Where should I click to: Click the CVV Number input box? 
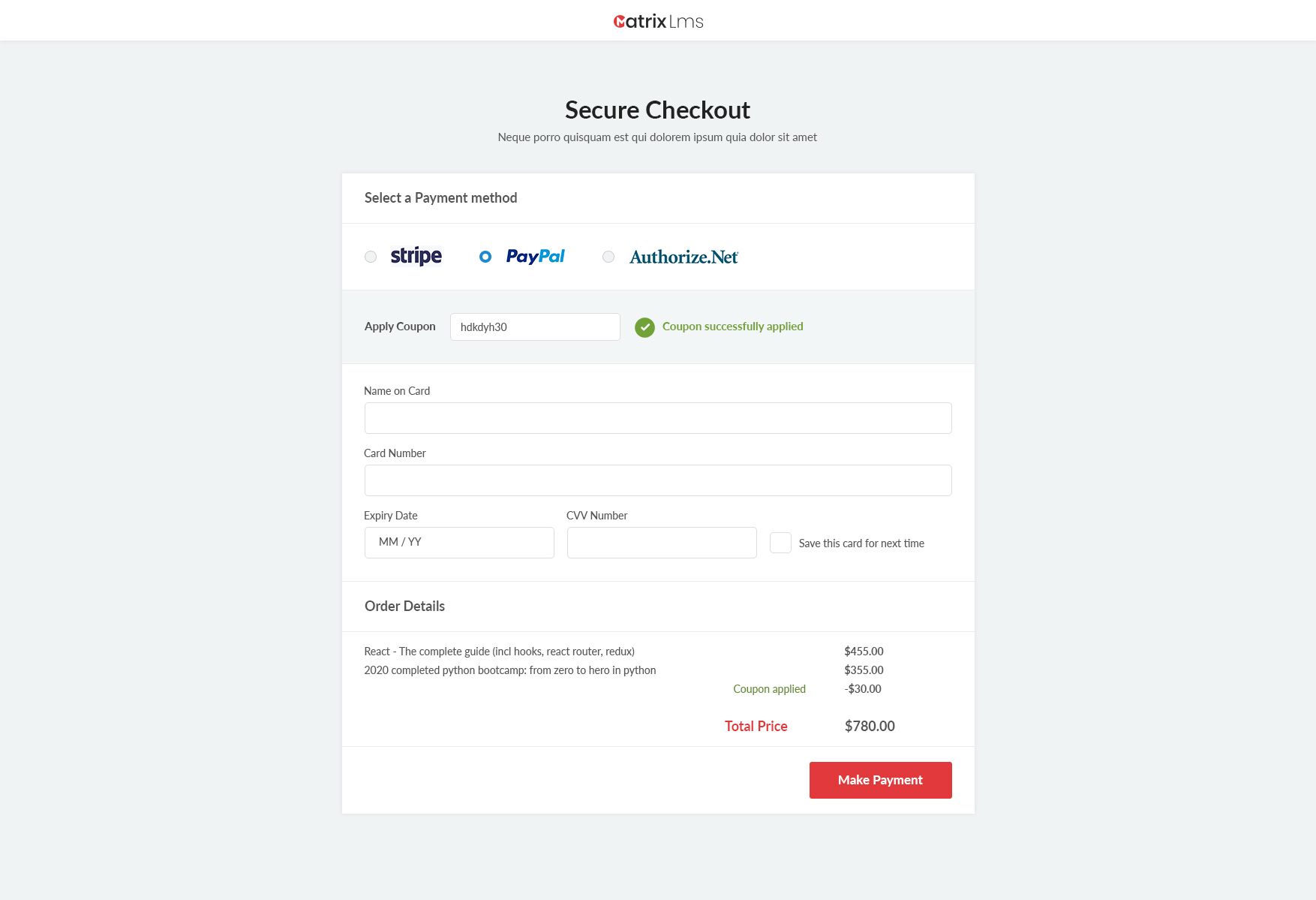coord(662,543)
